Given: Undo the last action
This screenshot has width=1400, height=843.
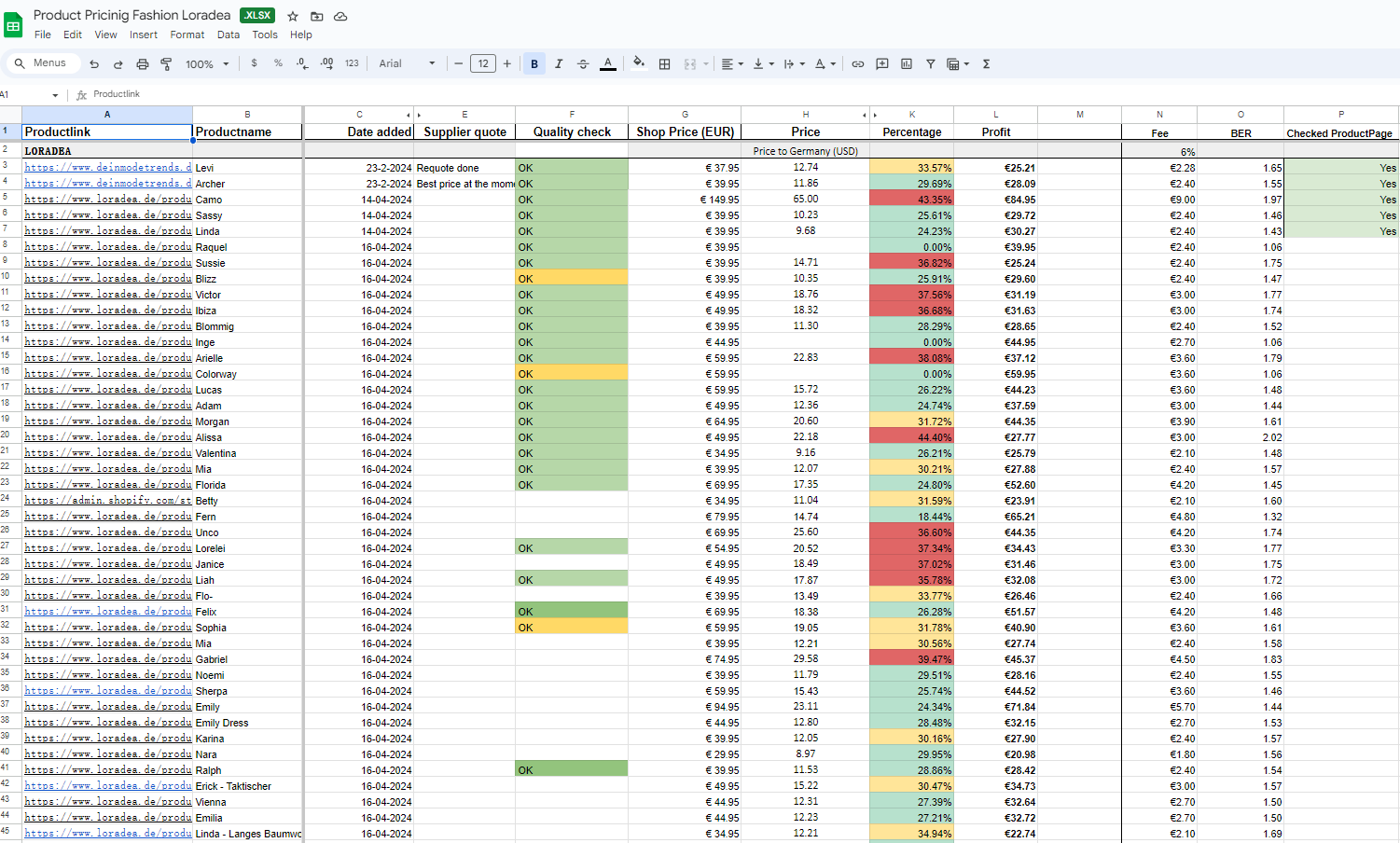Looking at the screenshot, I should point(94,63).
